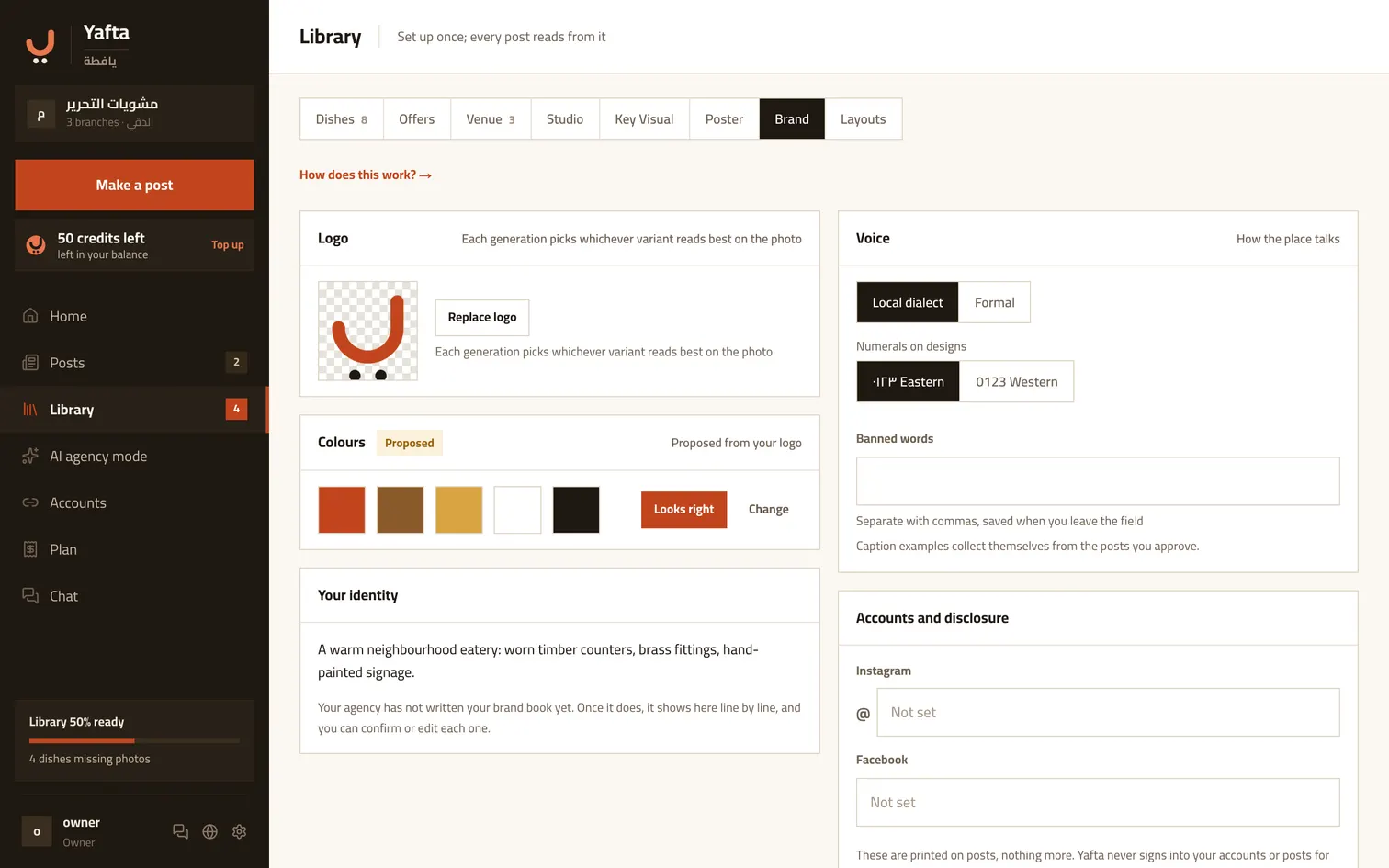Select the brown colour swatch
The image size is (1389, 868).
coord(401,510)
